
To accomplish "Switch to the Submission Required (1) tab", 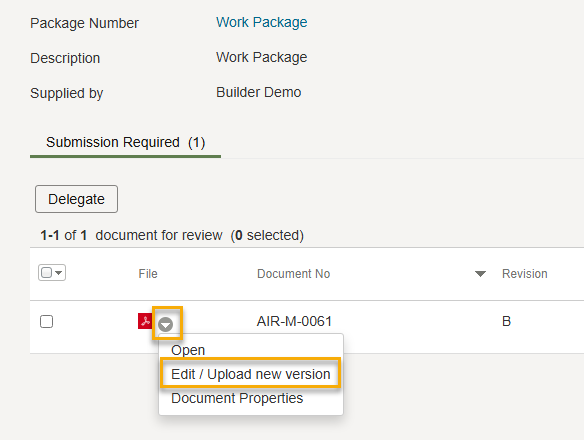I will [x=126, y=143].
